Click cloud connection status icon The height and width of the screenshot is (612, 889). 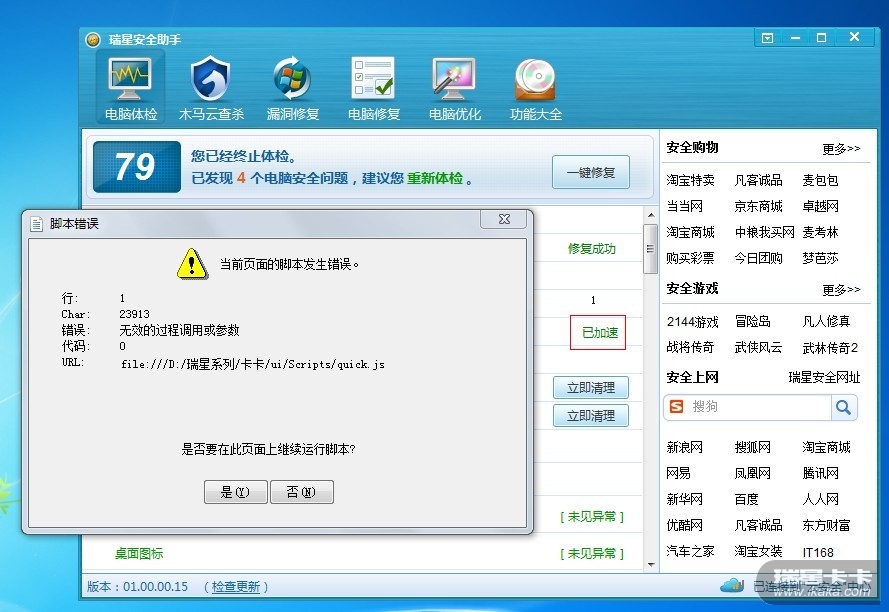(731, 585)
